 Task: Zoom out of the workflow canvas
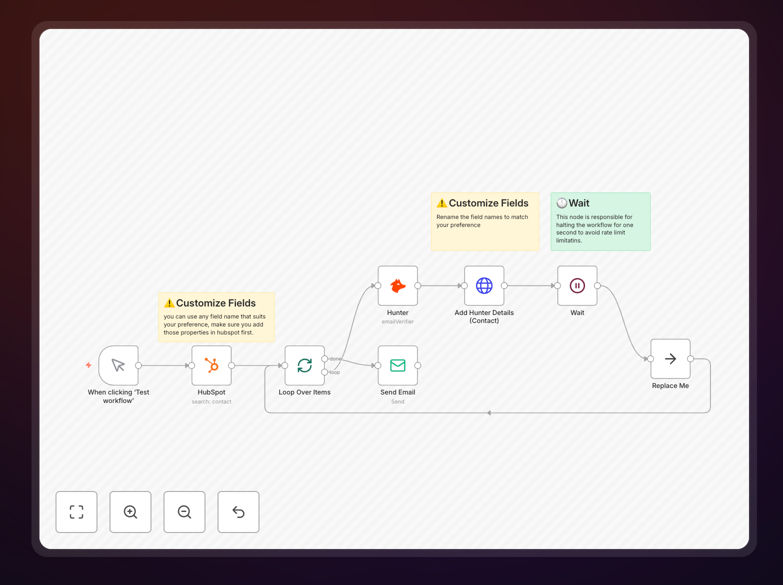pos(184,512)
